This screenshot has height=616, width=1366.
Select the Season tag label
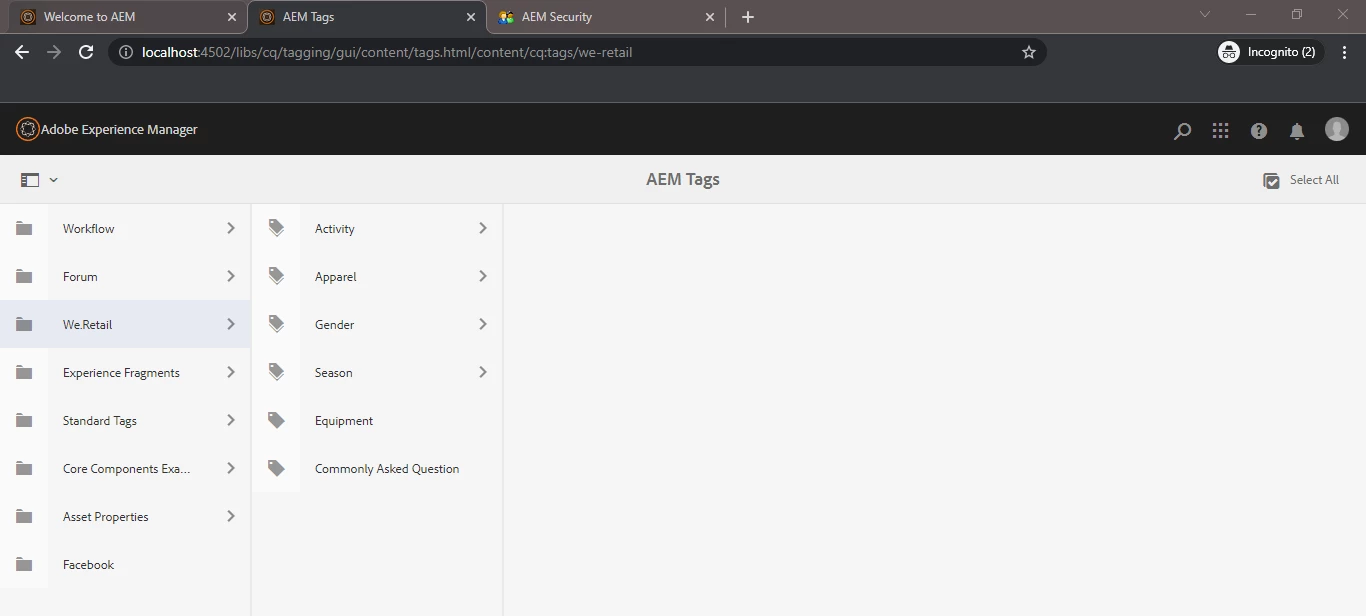click(x=333, y=373)
